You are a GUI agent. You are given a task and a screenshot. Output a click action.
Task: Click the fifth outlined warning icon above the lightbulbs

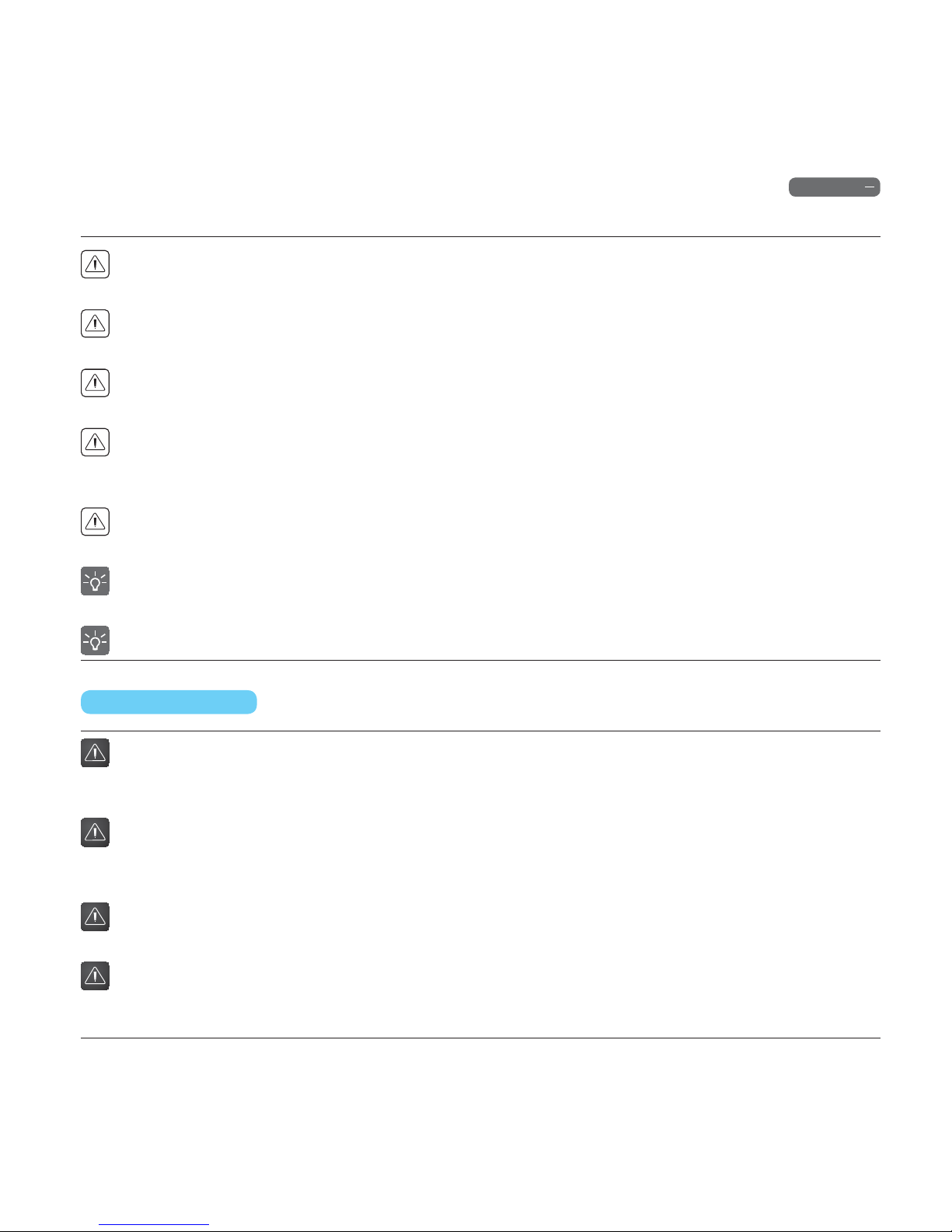(95, 522)
